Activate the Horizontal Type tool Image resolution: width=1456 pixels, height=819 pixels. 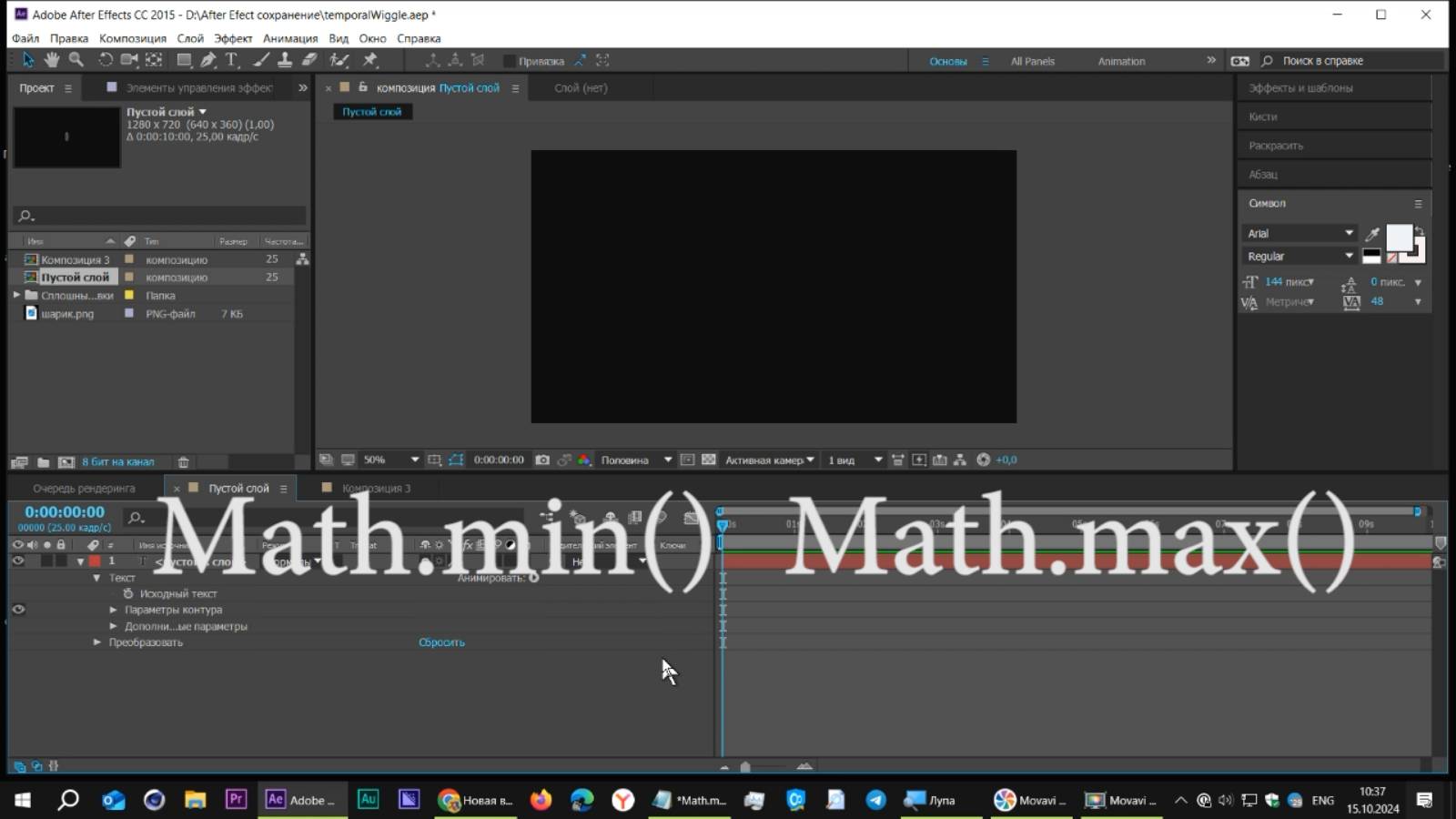pyautogui.click(x=232, y=60)
